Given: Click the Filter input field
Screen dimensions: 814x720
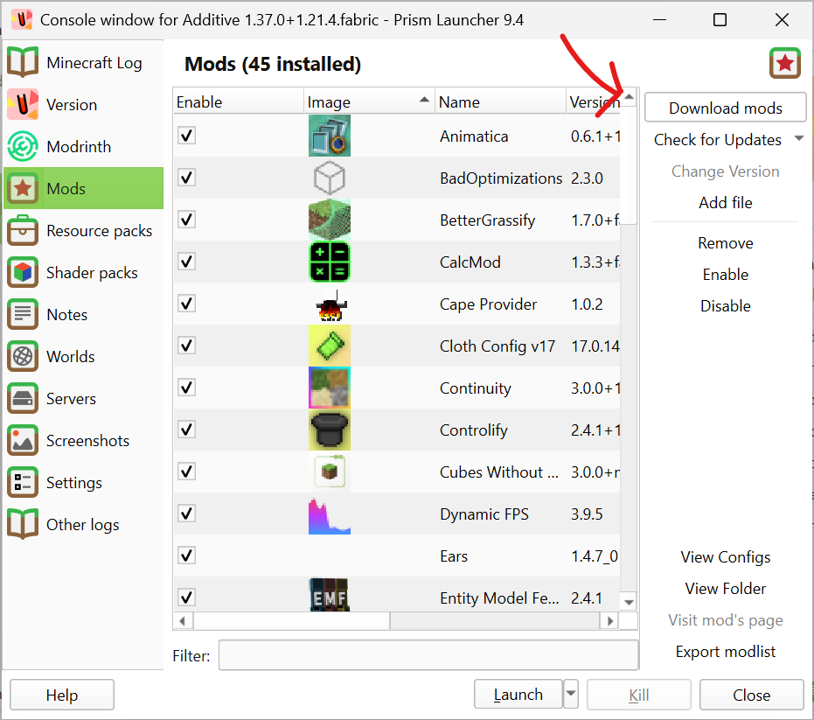Looking at the screenshot, I should [x=428, y=655].
